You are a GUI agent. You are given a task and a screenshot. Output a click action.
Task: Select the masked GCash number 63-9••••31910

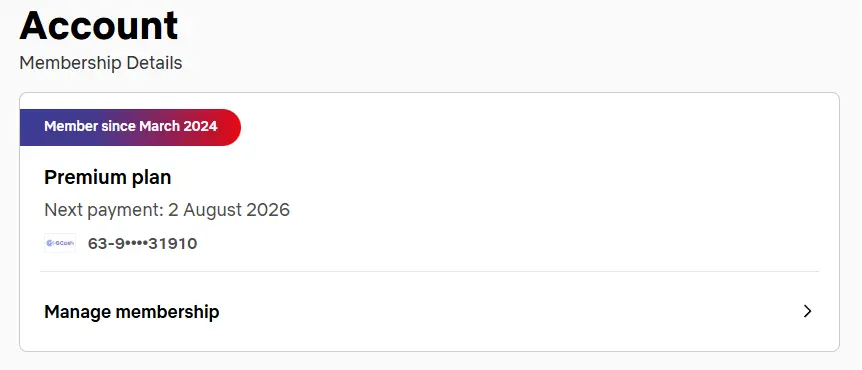point(142,244)
